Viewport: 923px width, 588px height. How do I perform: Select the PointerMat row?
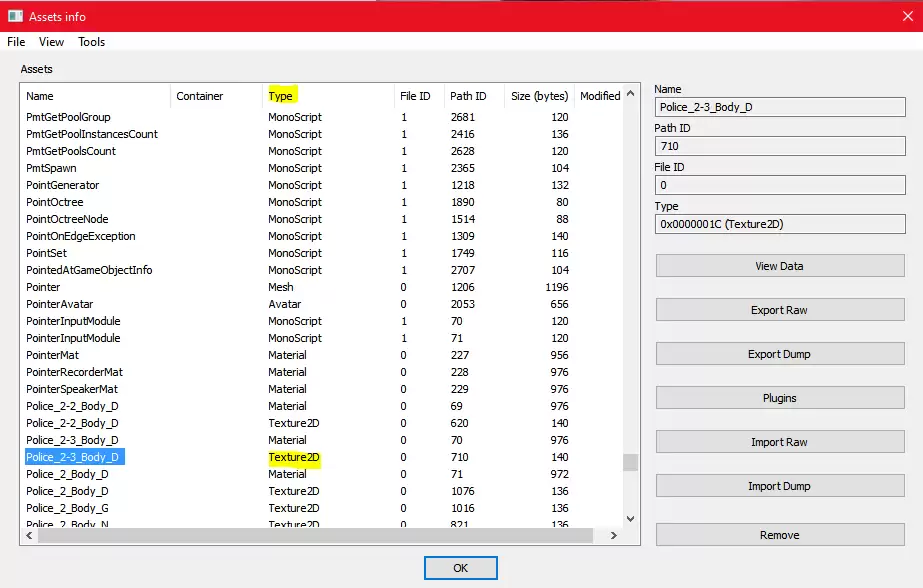click(x=321, y=355)
